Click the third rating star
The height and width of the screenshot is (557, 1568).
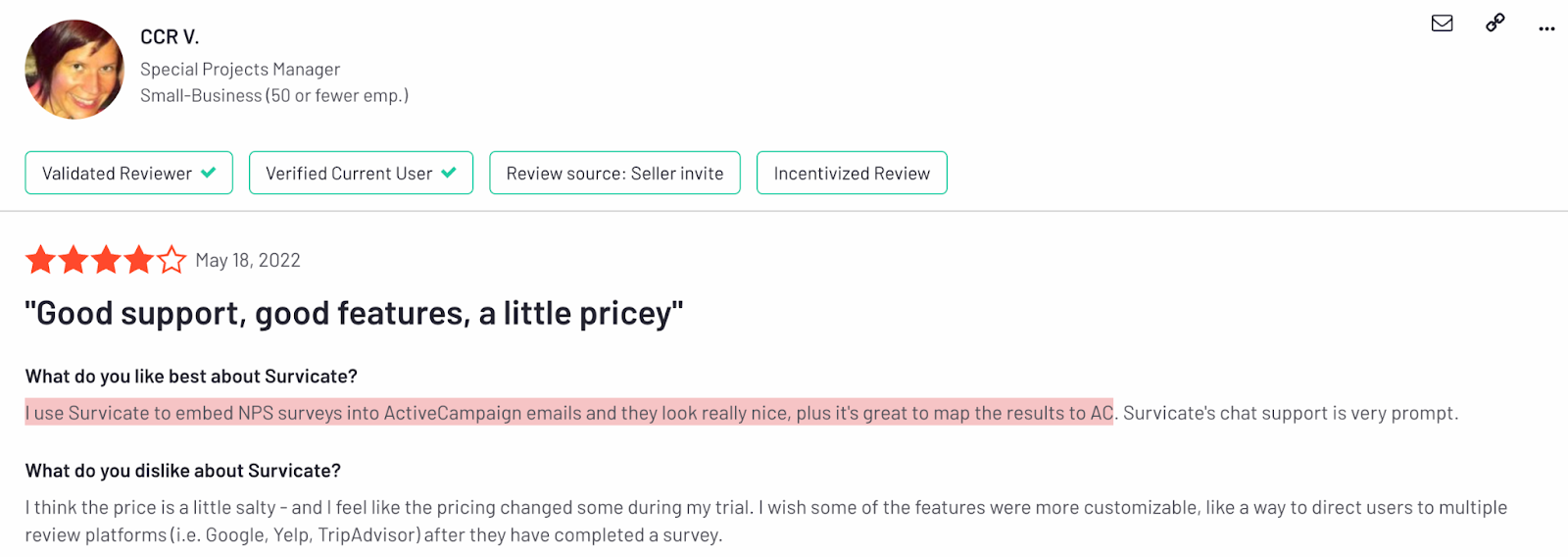tap(106, 260)
